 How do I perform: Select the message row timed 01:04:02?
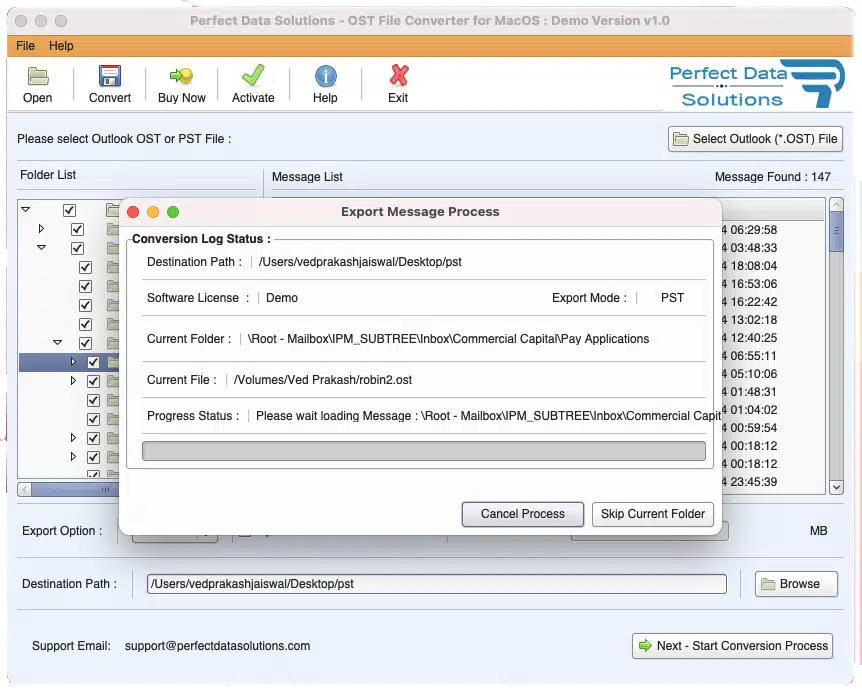(773, 410)
